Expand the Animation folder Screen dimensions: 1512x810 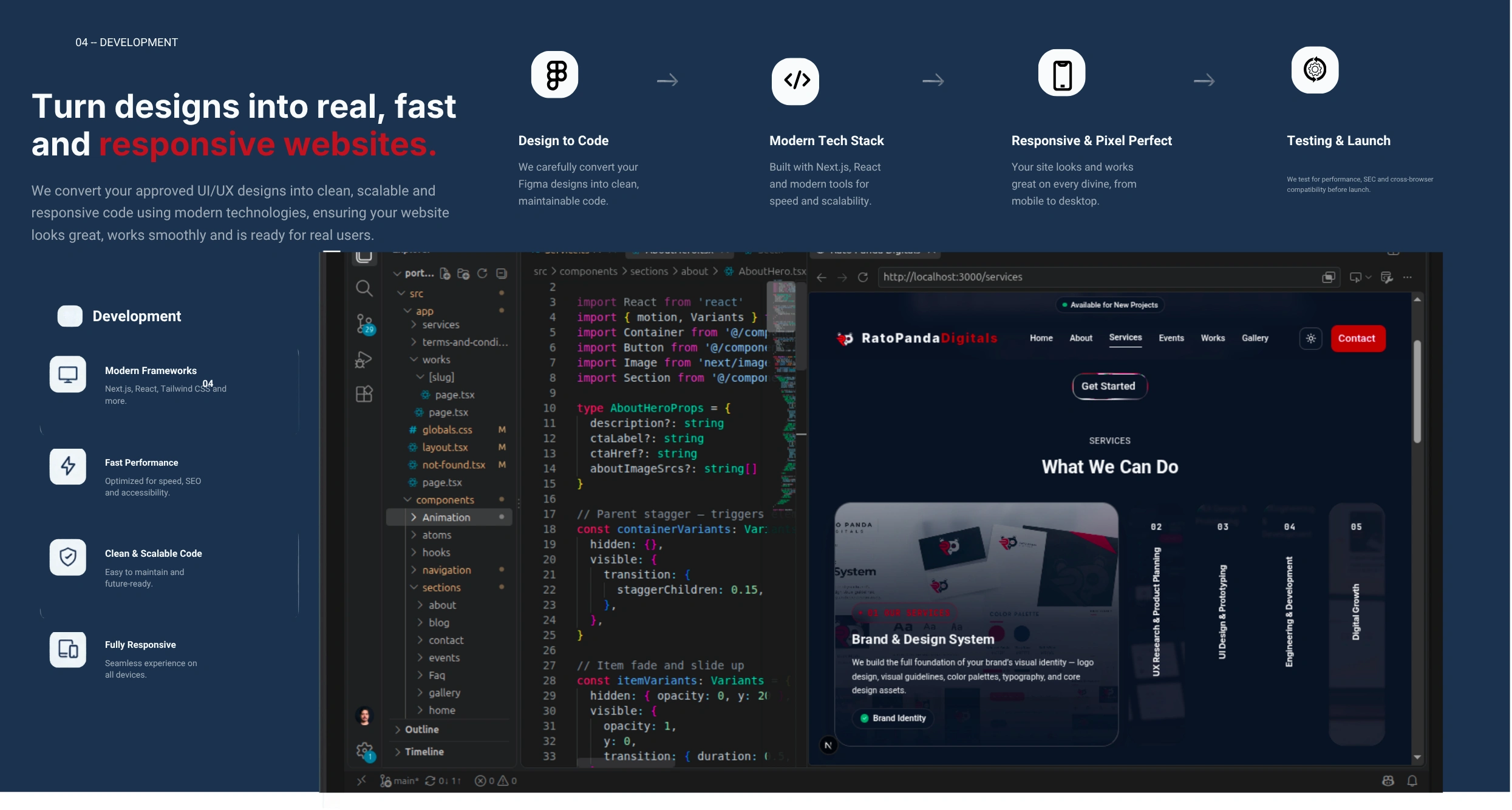(449, 517)
